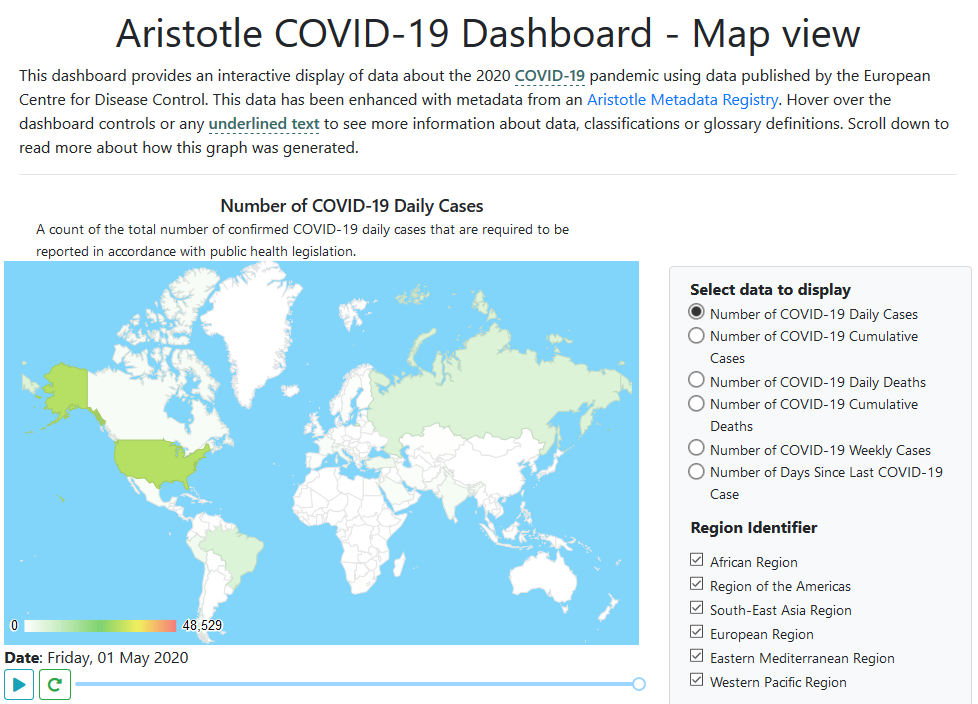
Task: Select Number of COVID-19 Cumulative Cases option
Action: click(x=697, y=336)
